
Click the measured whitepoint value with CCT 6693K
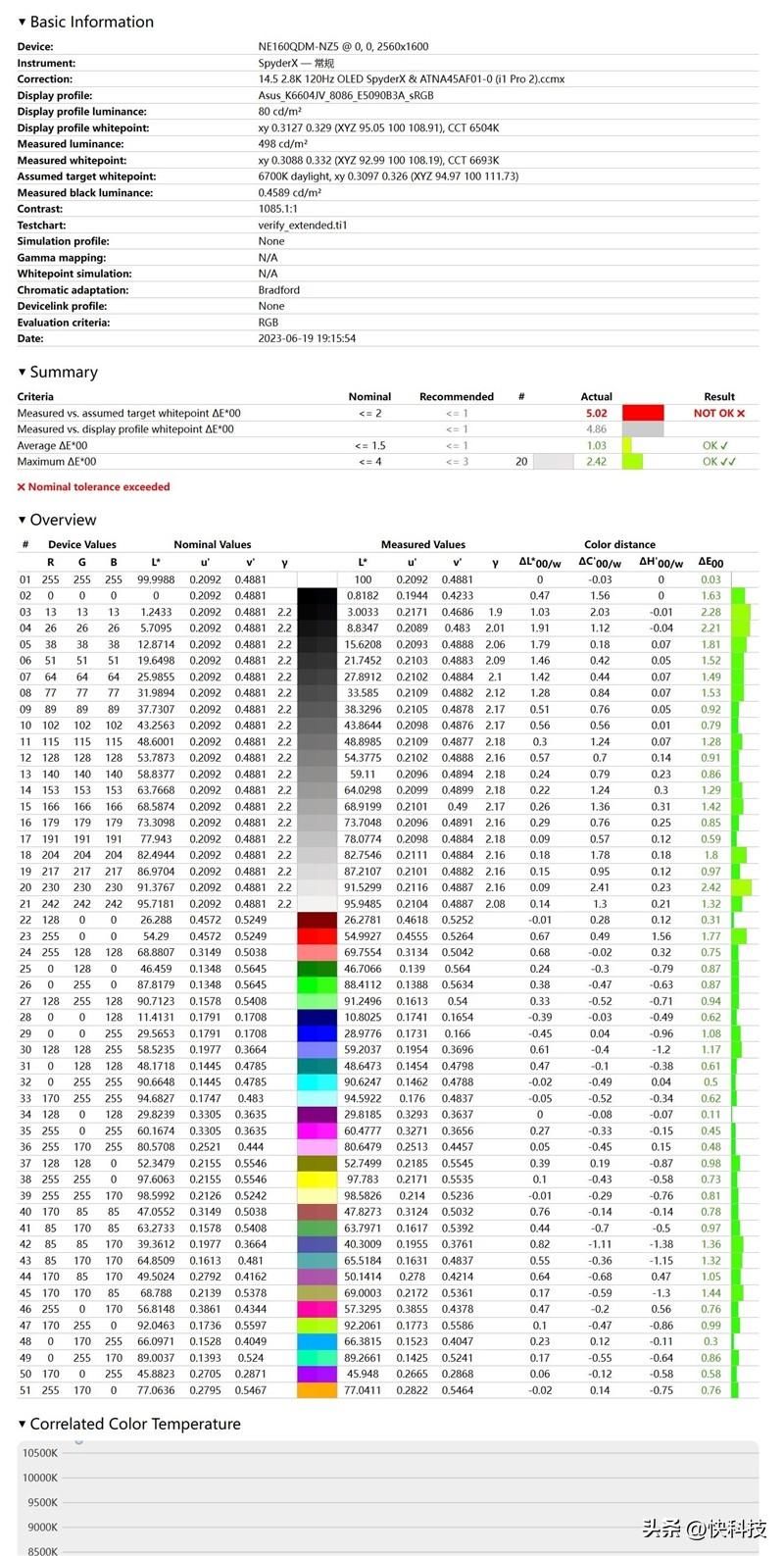pos(379,161)
